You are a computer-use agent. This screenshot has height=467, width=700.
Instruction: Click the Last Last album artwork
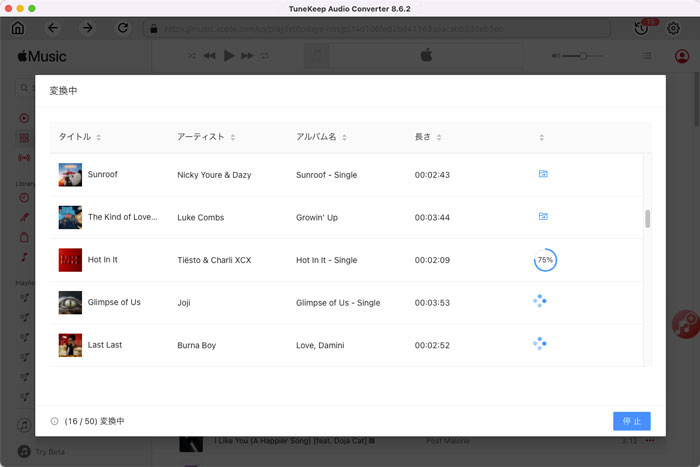[70, 345]
